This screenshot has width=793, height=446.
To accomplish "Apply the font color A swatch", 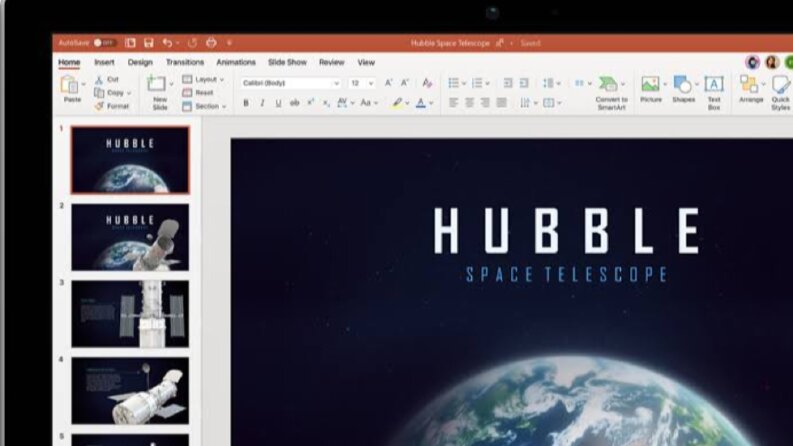I will click(421, 103).
